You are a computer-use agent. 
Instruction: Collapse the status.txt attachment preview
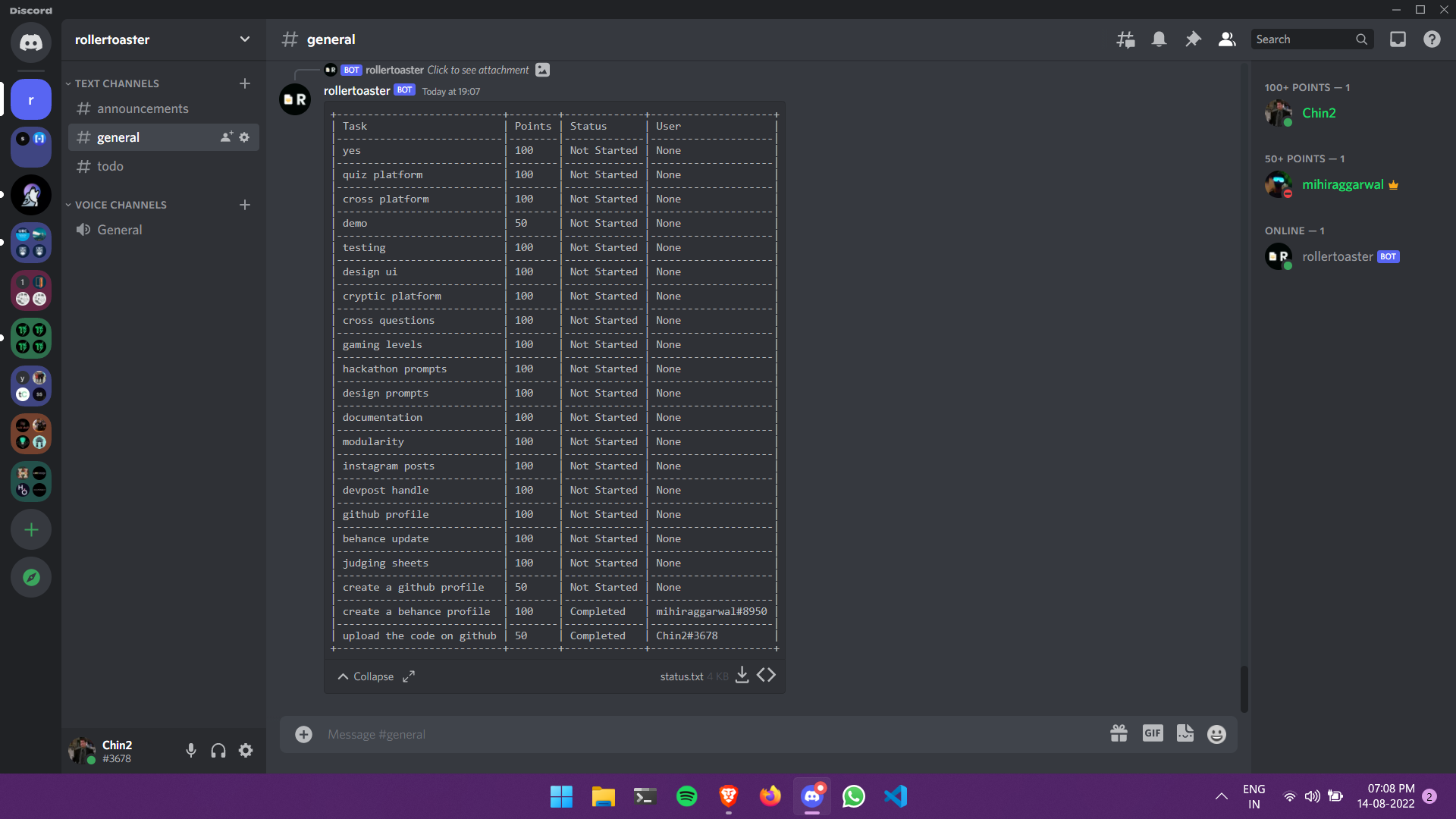366,676
